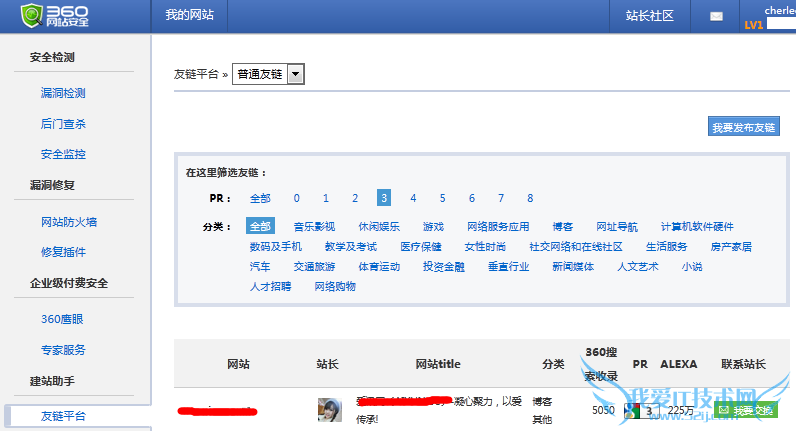Open 站长社区 tab
The width and height of the screenshot is (796, 431).
[650, 16]
